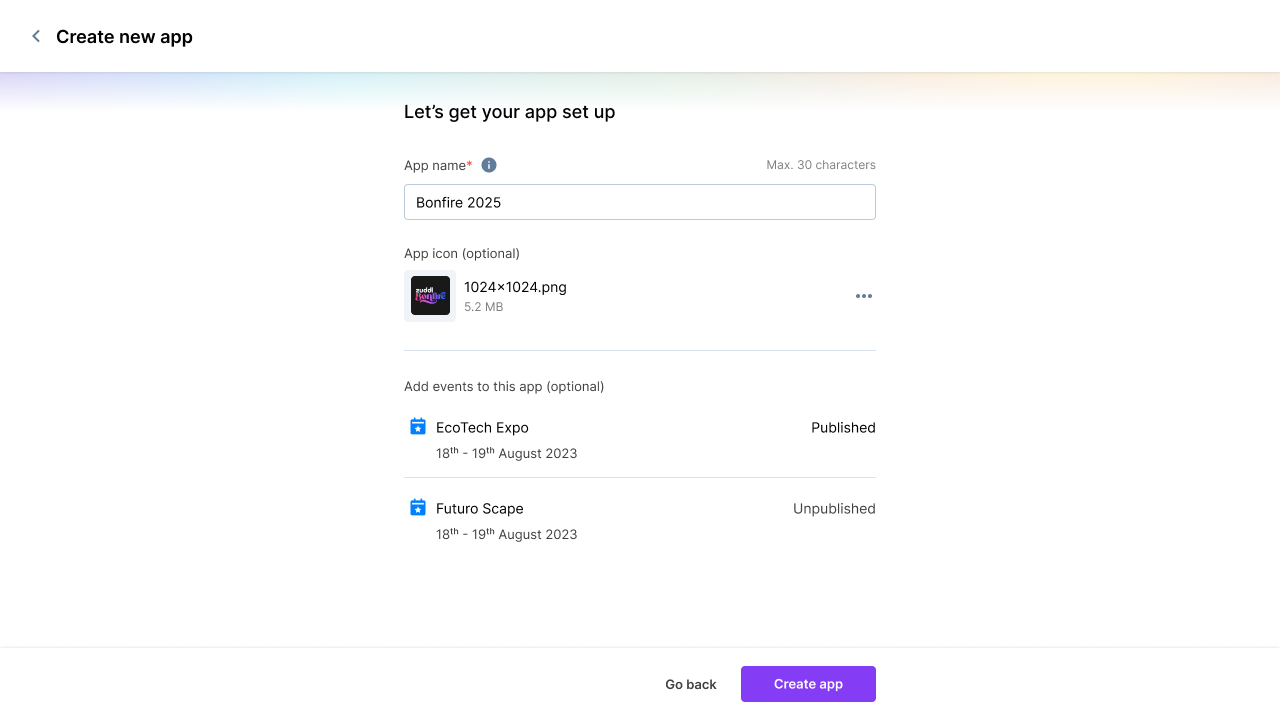1280x720 pixels.
Task: Focus the App name input field
Action: [x=640, y=202]
